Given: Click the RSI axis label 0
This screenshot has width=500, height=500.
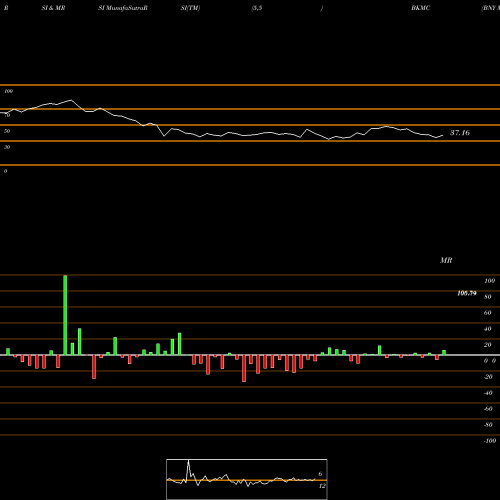Looking at the screenshot, I should (5, 171).
